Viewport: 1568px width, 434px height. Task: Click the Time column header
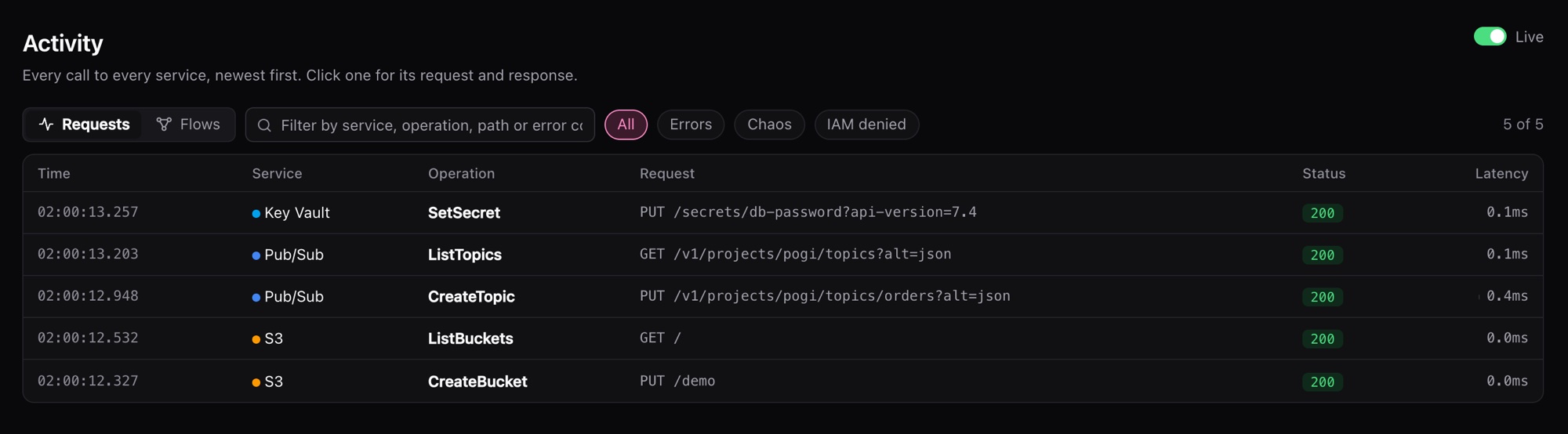tap(54, 174)
